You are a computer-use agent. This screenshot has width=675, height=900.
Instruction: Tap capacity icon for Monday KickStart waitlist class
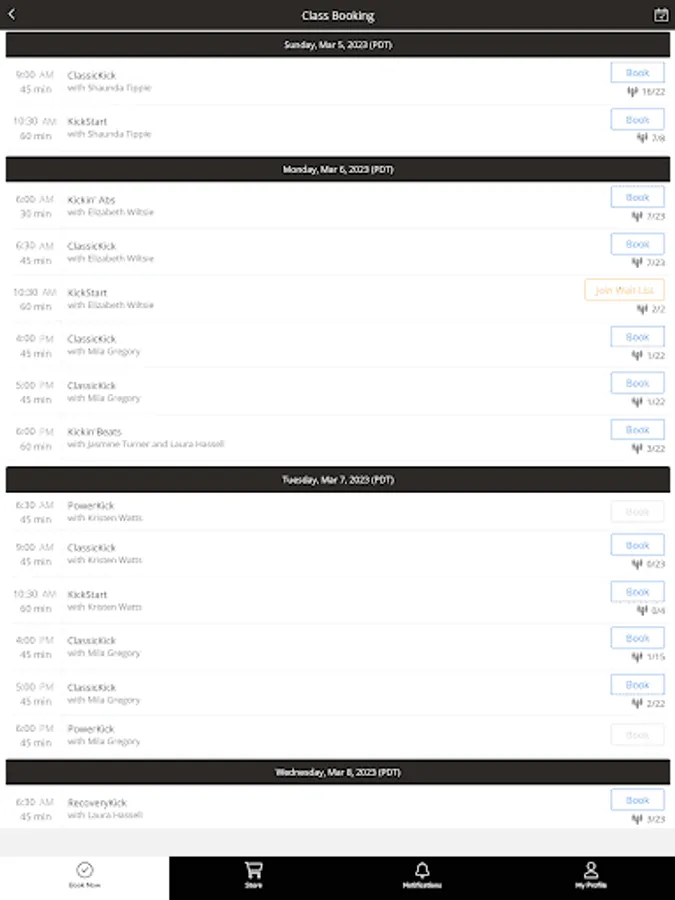(x=642, y=309)
